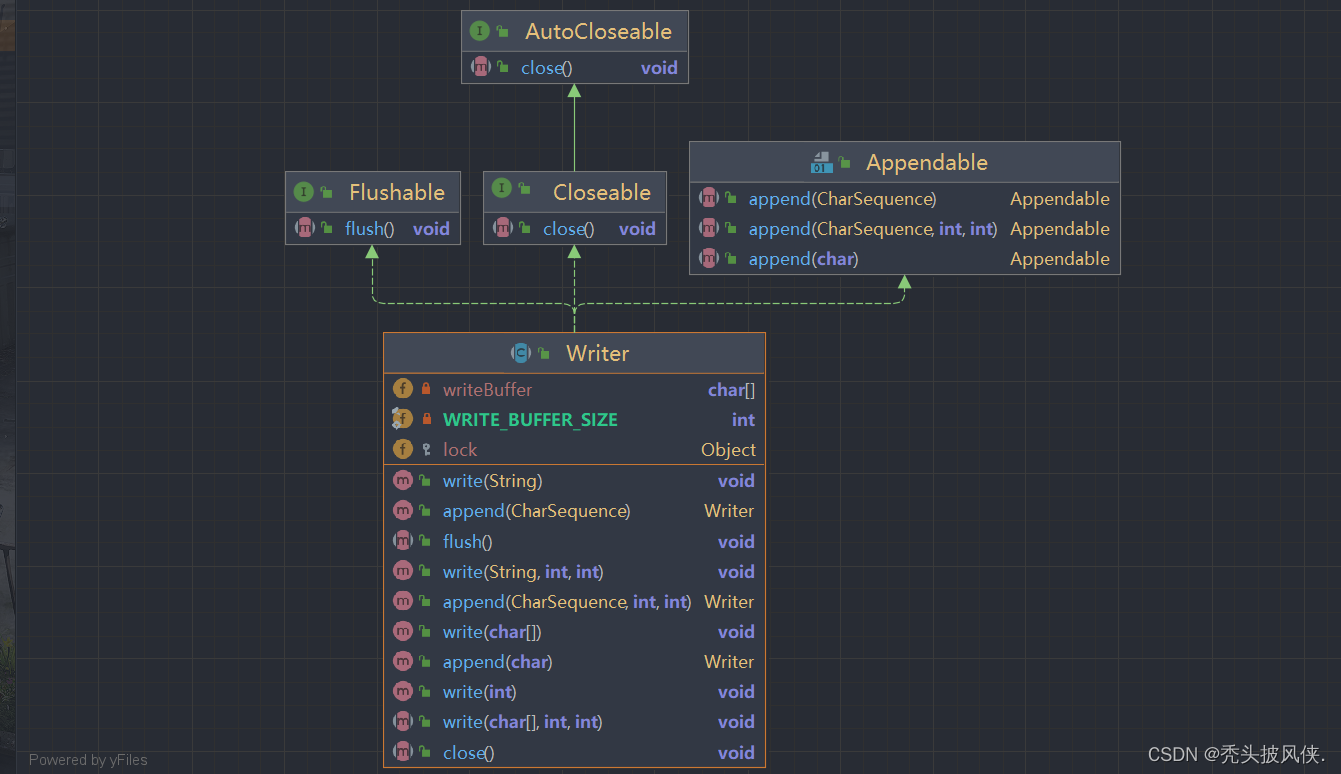Click static field icon beside WRITE_BUFFER_SIZE
Image resolution: width=1341 pixels, height=774 pixels.
[403, 419]
